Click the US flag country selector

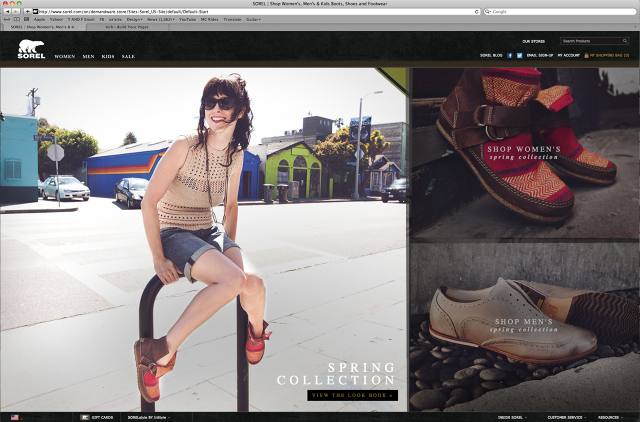tap(15, 417)
